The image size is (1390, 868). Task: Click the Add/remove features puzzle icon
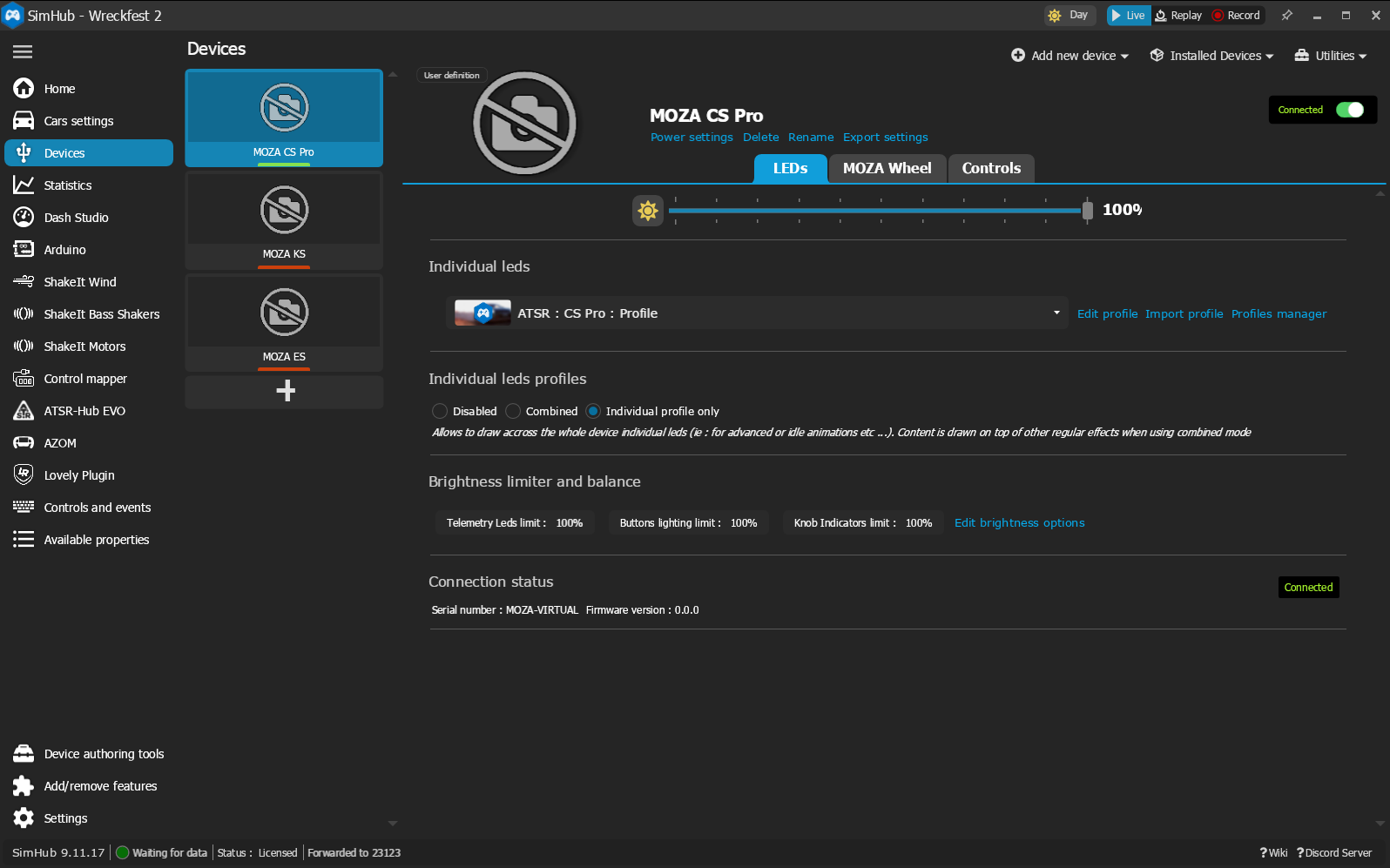24,786
